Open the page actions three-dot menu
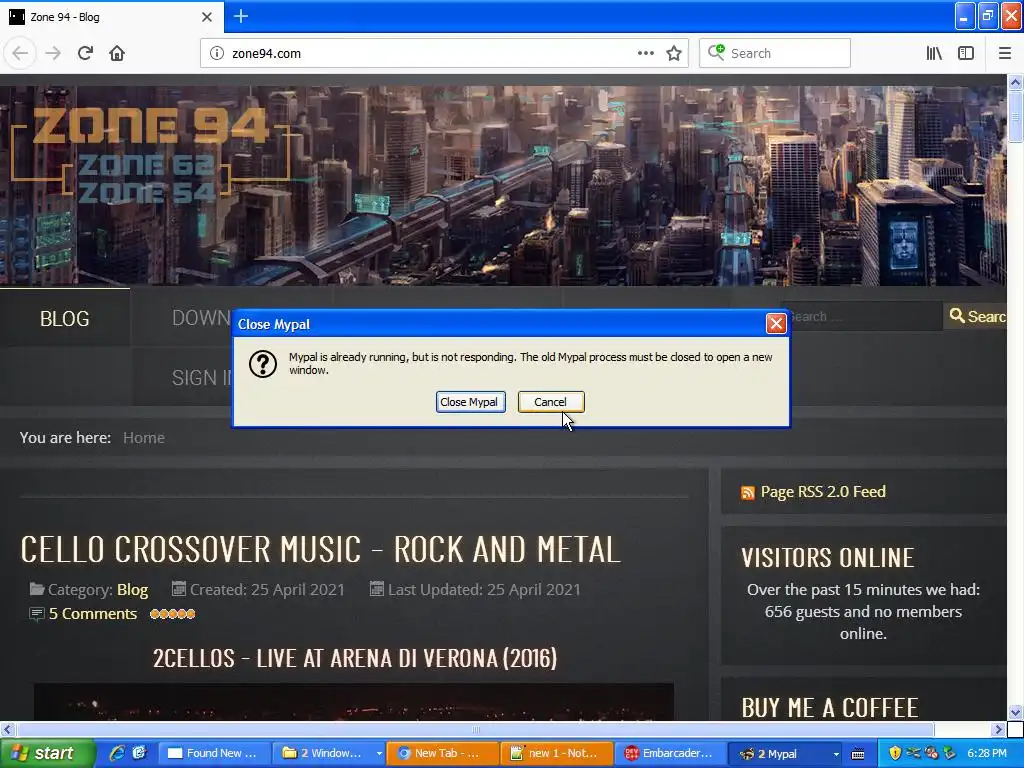The height and width of the screenshot is (768, 1024). coord(645,53)
